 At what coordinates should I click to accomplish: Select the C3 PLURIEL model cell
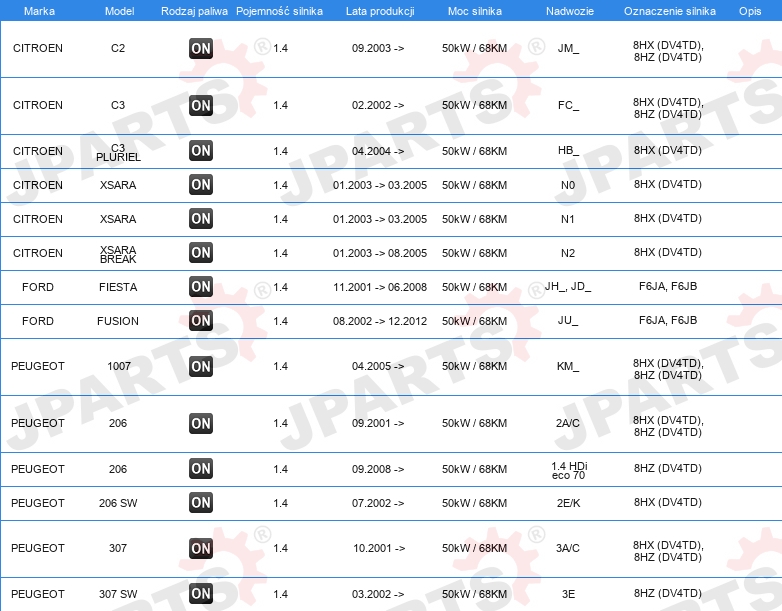click(118, 152)
